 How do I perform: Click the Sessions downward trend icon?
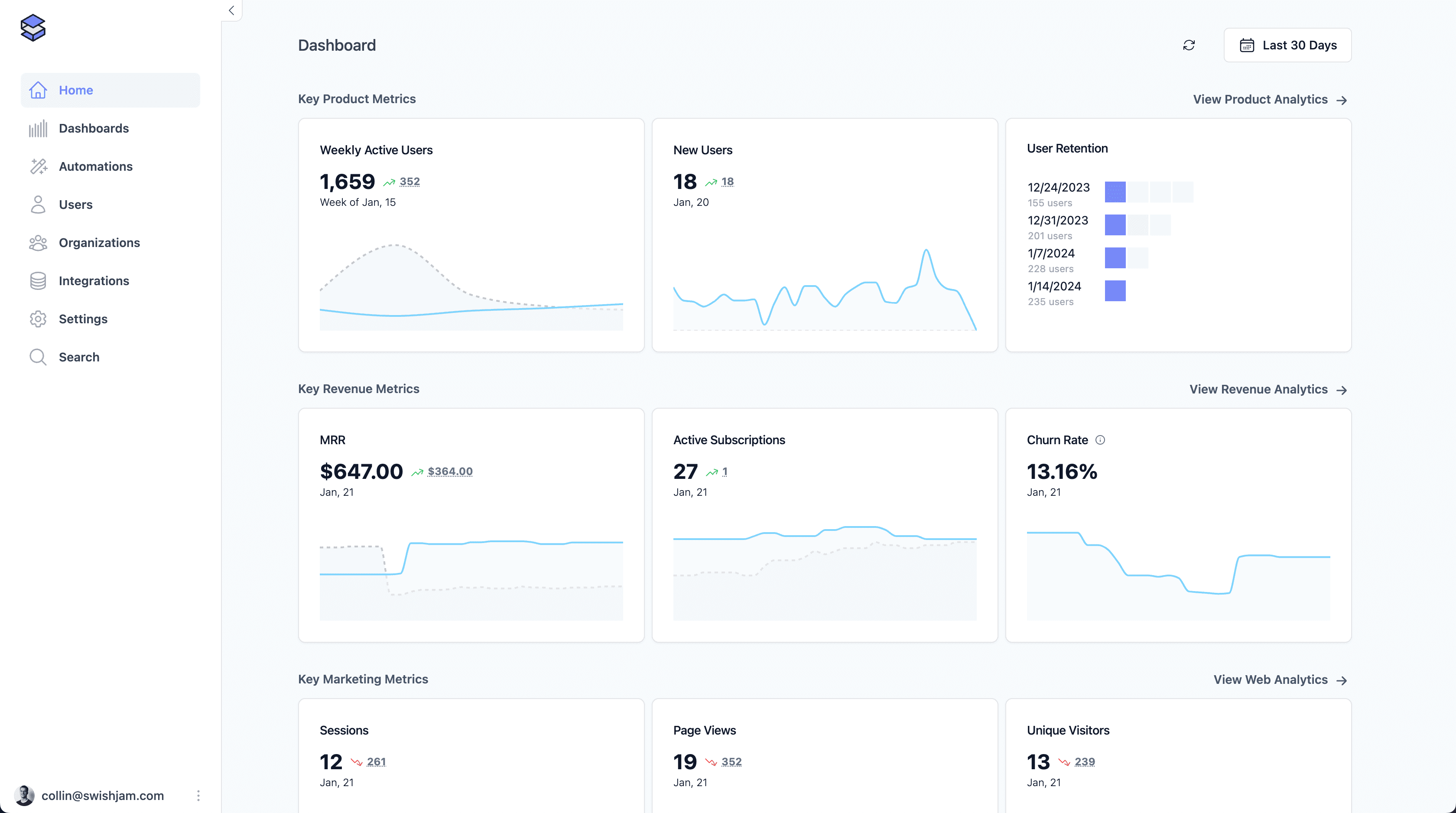point(356,762)
